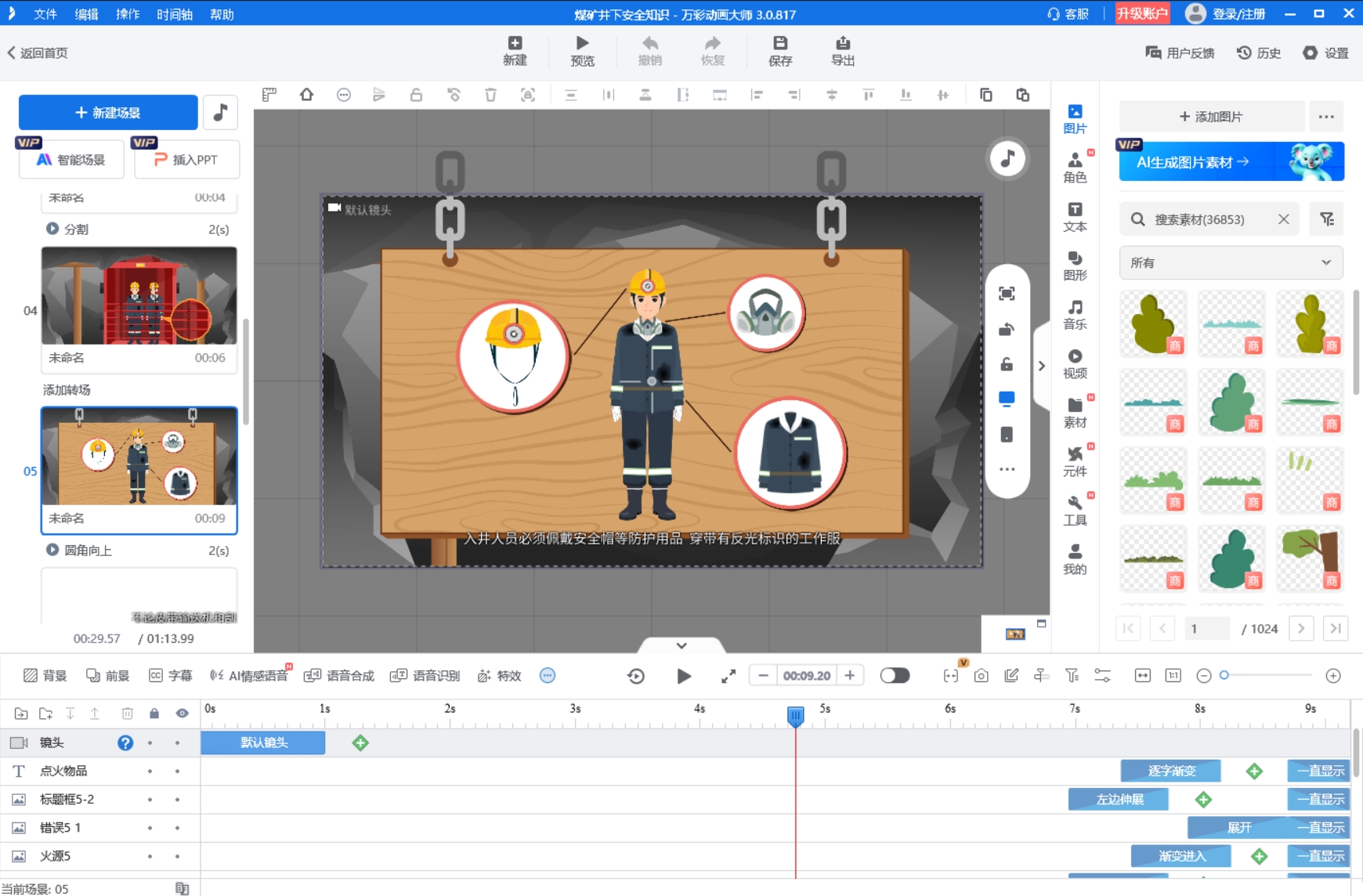Open the 视频 video panel
This screenshot has height=896, width=1363.
(1075, 363)
